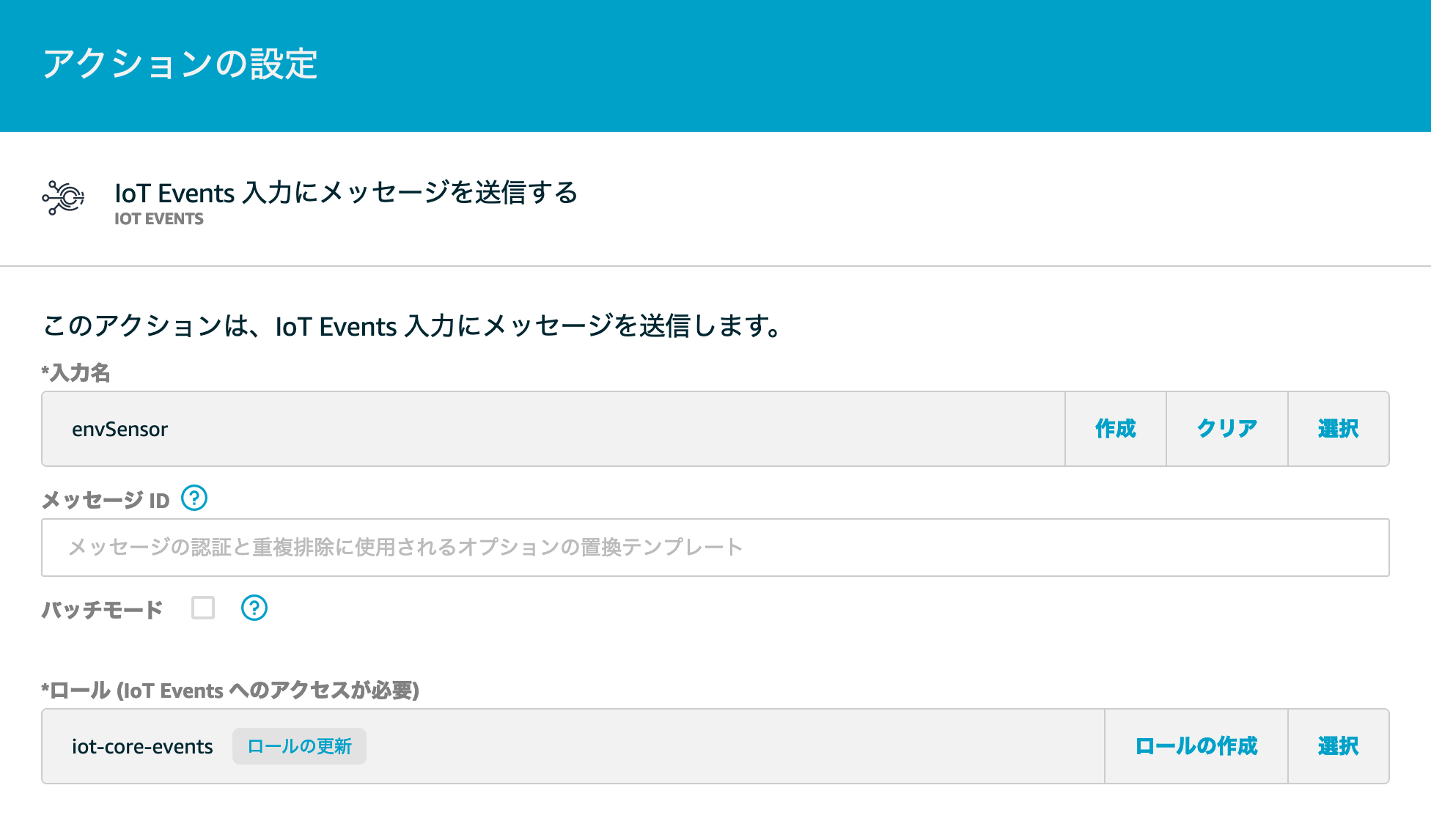The image size is (1431, 840).
Task: Click the バッチモード label text
Action: [102, 610]
